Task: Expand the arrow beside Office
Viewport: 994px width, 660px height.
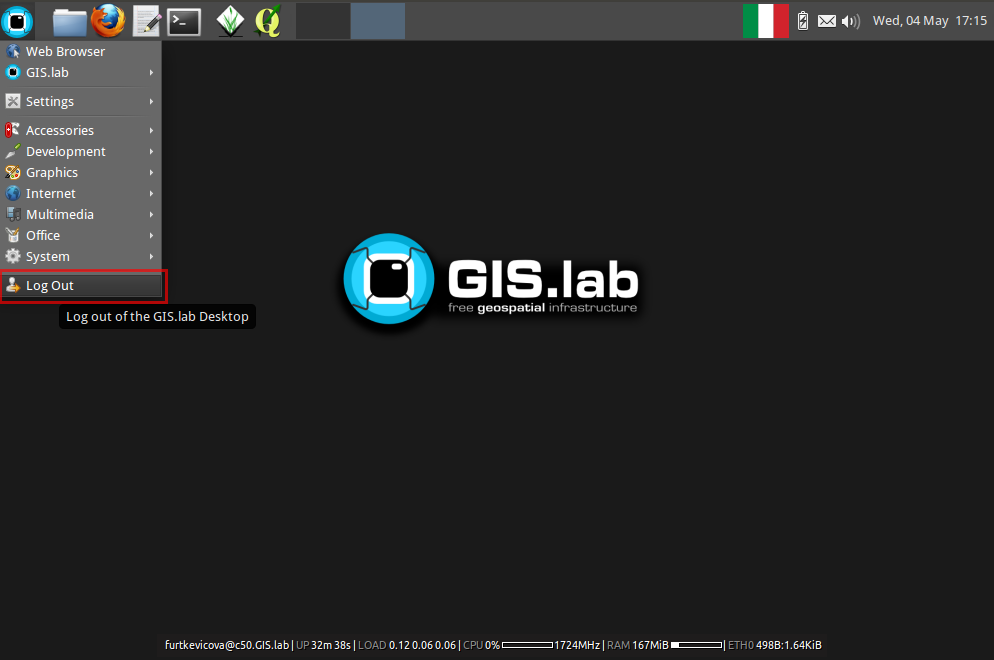Action: click(152, 235)
